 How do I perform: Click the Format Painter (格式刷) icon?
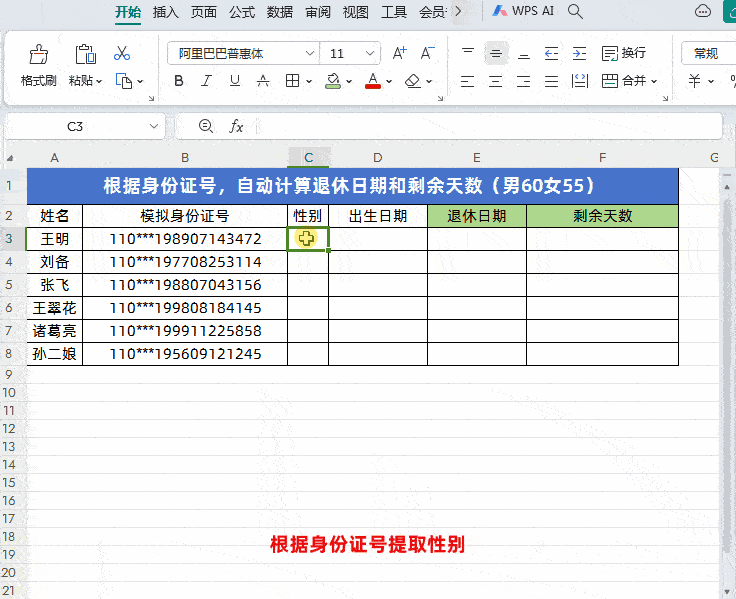38,54
